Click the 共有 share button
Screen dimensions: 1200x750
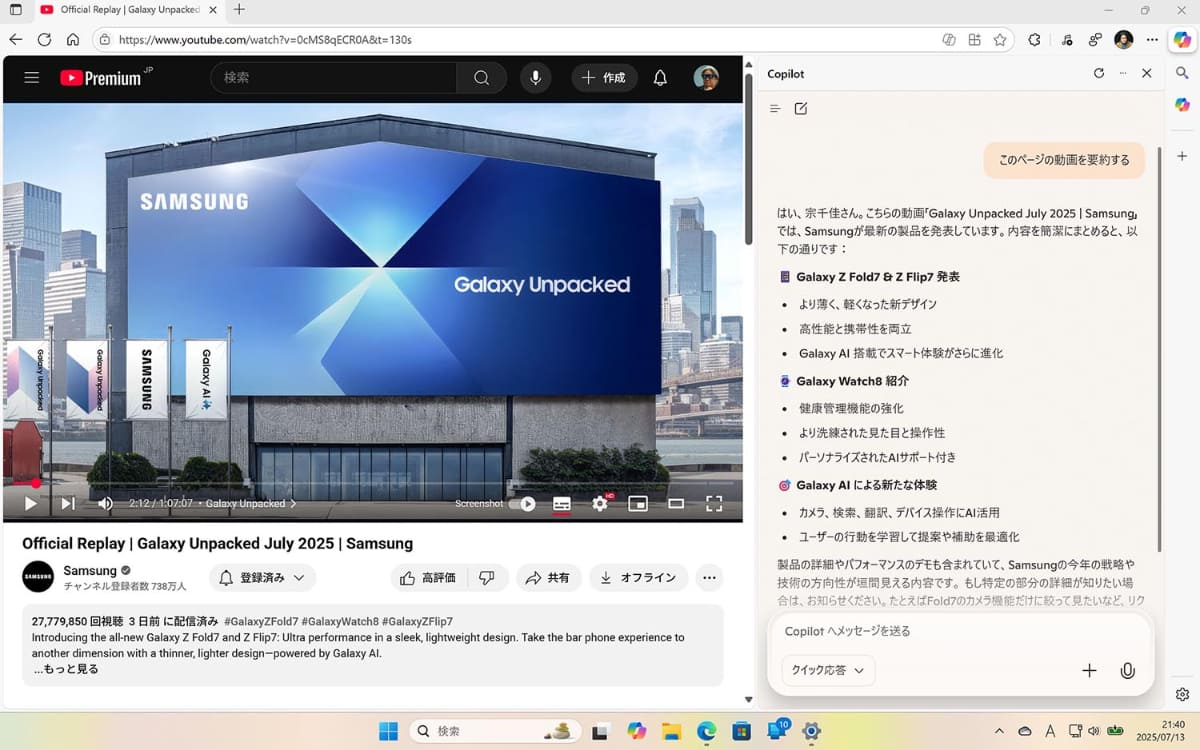coord(549,578)
